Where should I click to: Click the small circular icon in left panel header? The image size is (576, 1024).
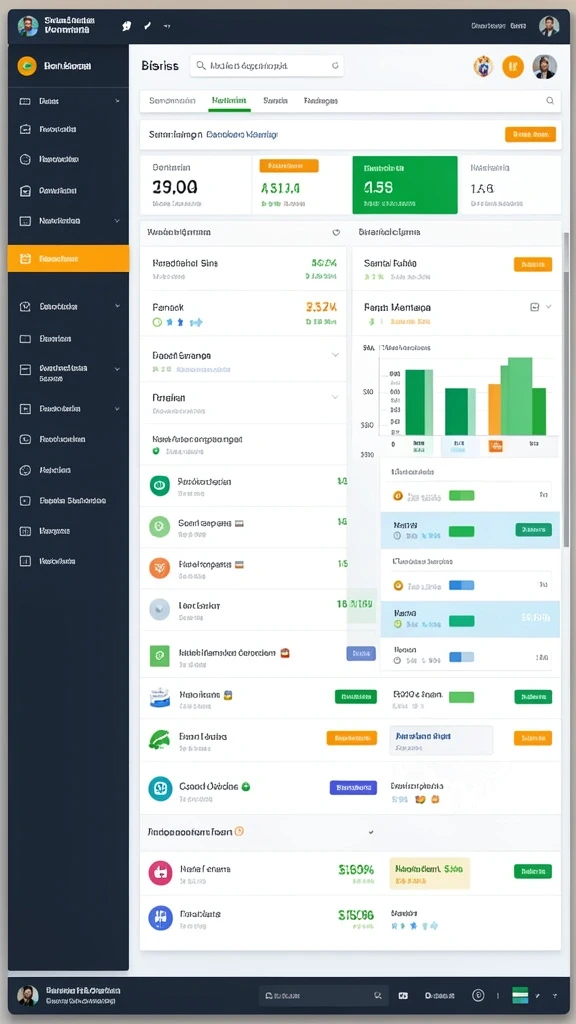coord(336,232)
